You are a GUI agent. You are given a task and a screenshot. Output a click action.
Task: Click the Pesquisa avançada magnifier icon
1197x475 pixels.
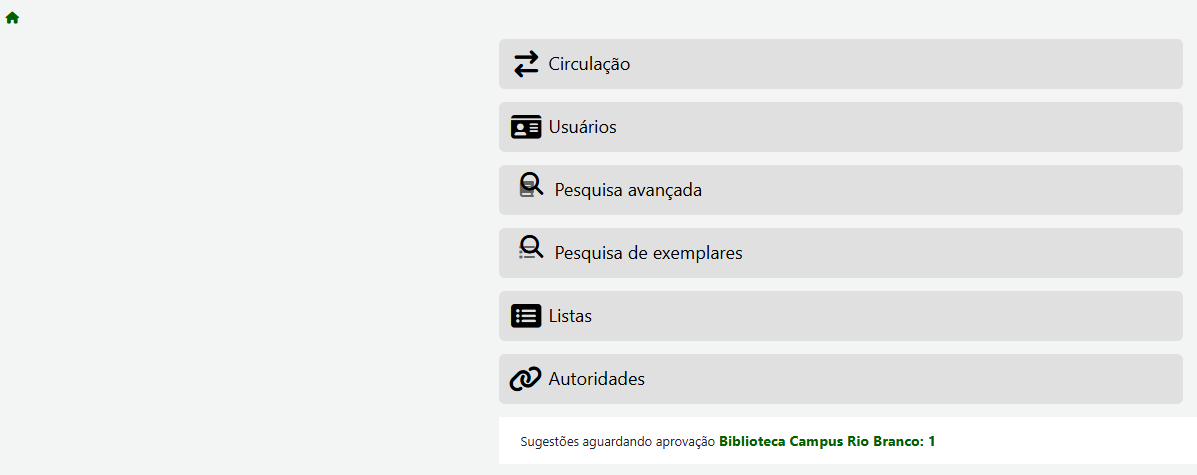(531, 186)
